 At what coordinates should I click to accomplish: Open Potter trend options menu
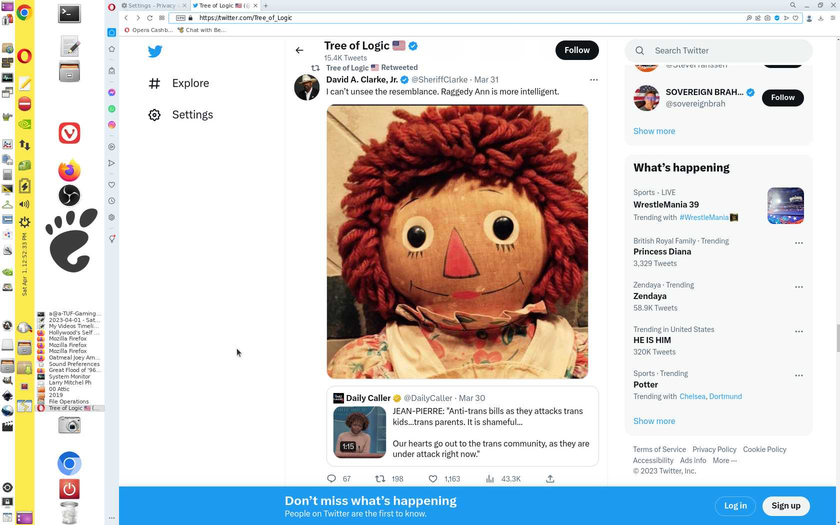tap(799, 376)
